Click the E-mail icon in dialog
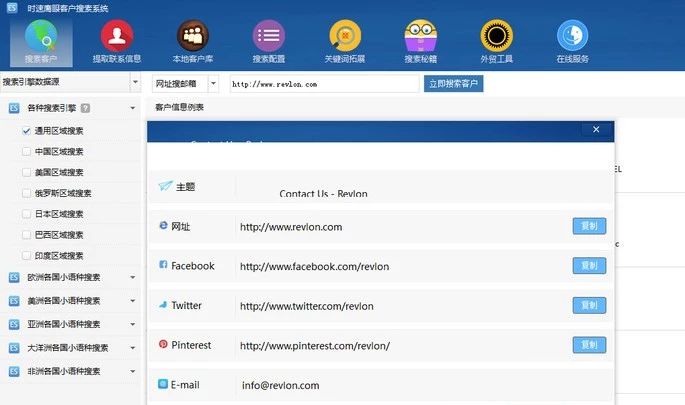 163,384
